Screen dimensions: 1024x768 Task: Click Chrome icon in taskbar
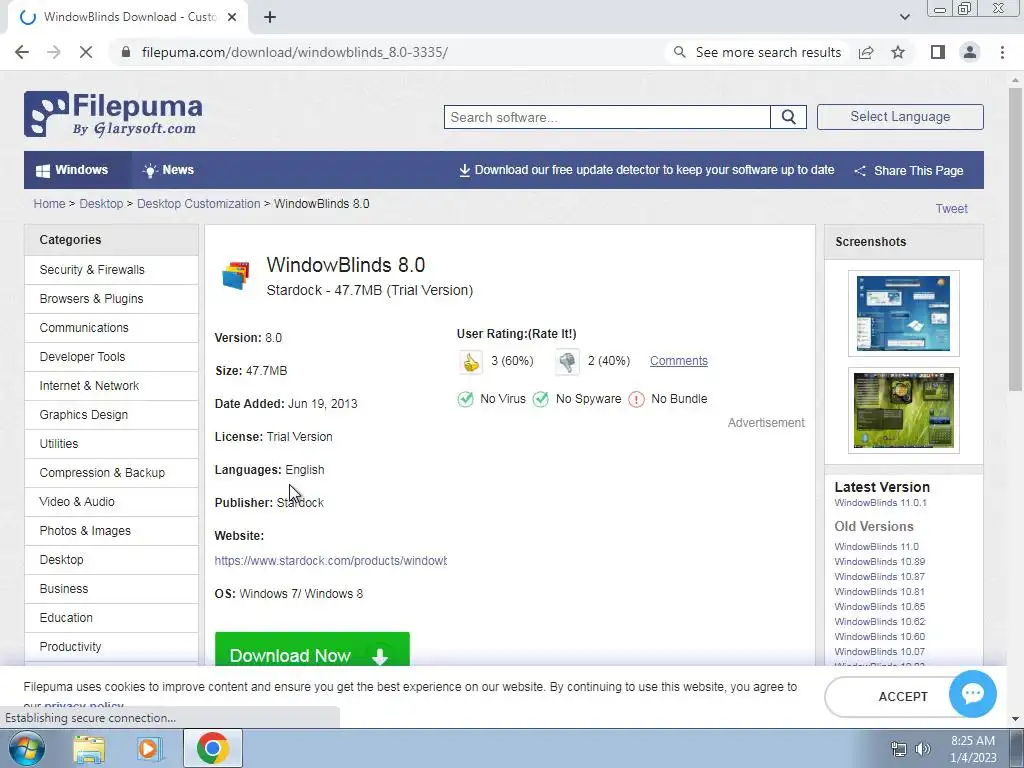click(x=212, y=748)
